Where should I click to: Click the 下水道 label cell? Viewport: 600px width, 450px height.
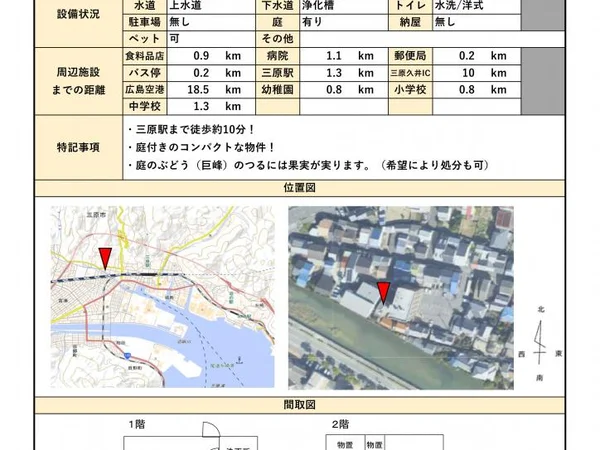pos(277,5)
